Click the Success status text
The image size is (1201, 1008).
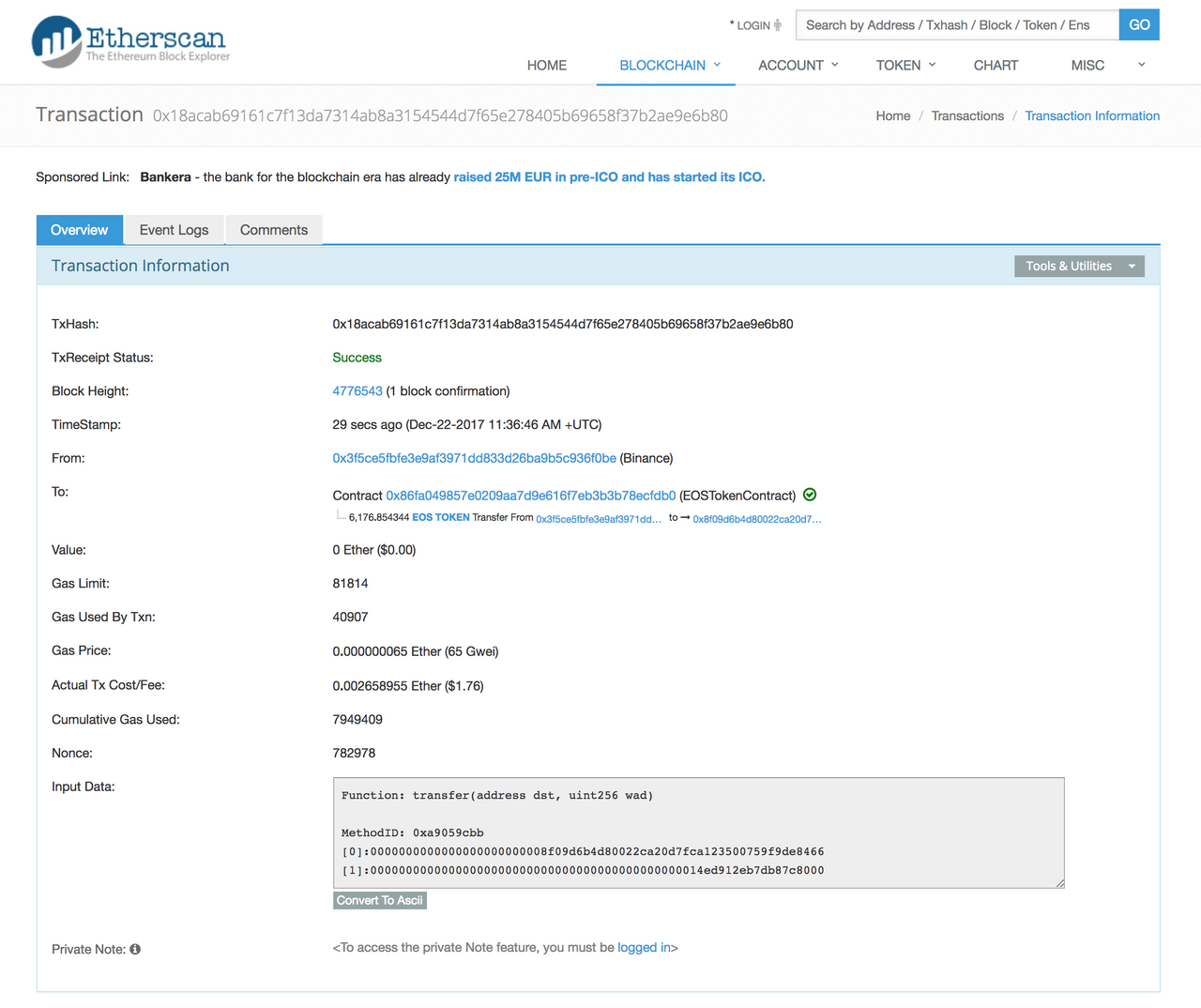click(357, 358)
